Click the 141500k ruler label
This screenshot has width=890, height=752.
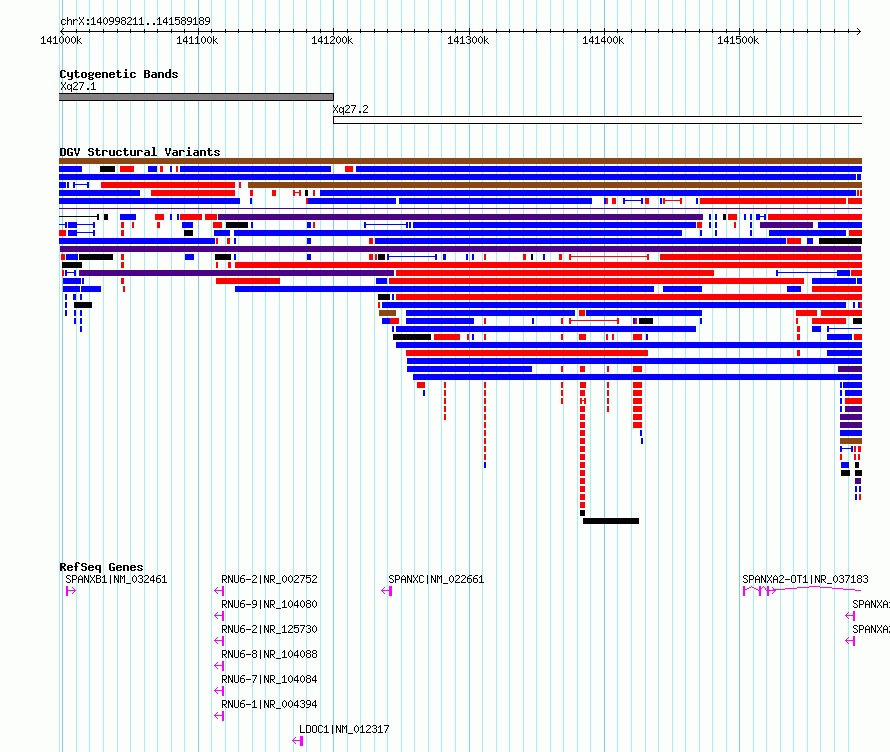pyautogui.click(x=738, y=40)
